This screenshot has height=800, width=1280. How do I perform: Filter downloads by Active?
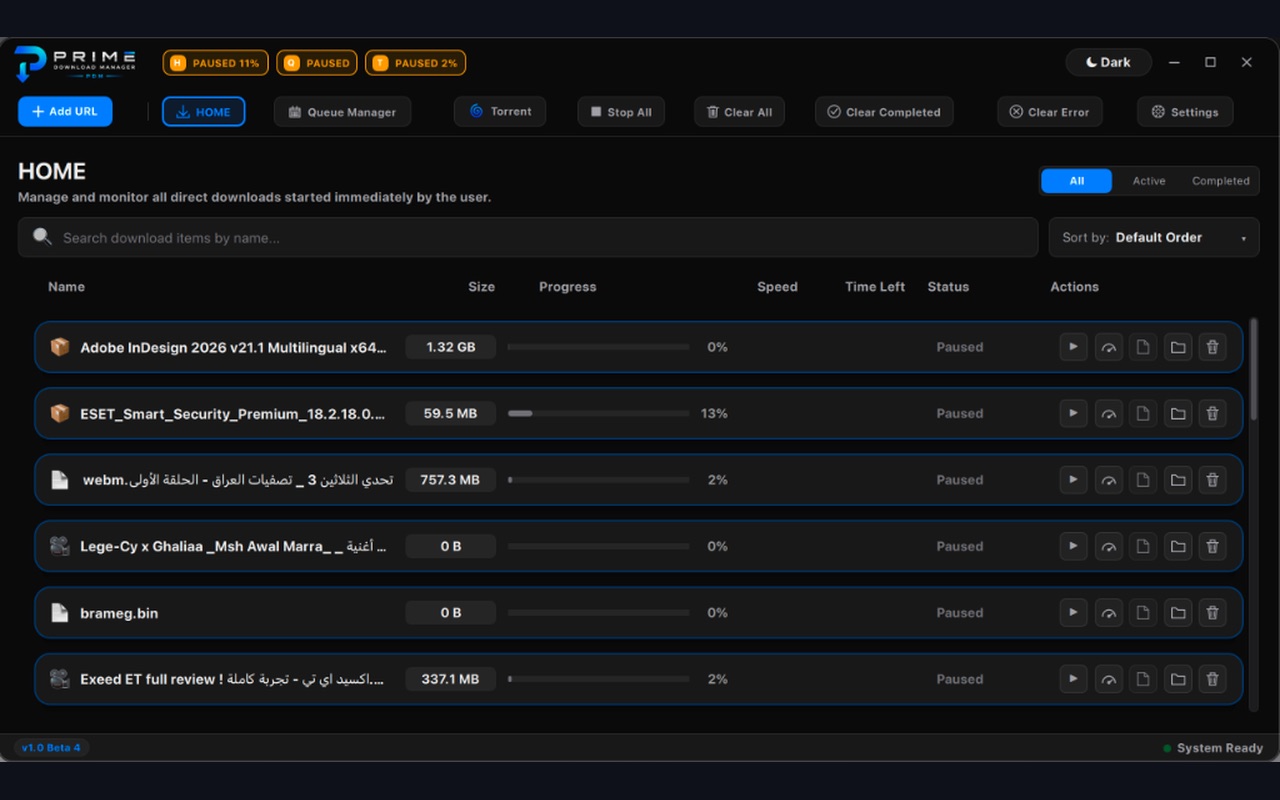tap(1149, 181)
